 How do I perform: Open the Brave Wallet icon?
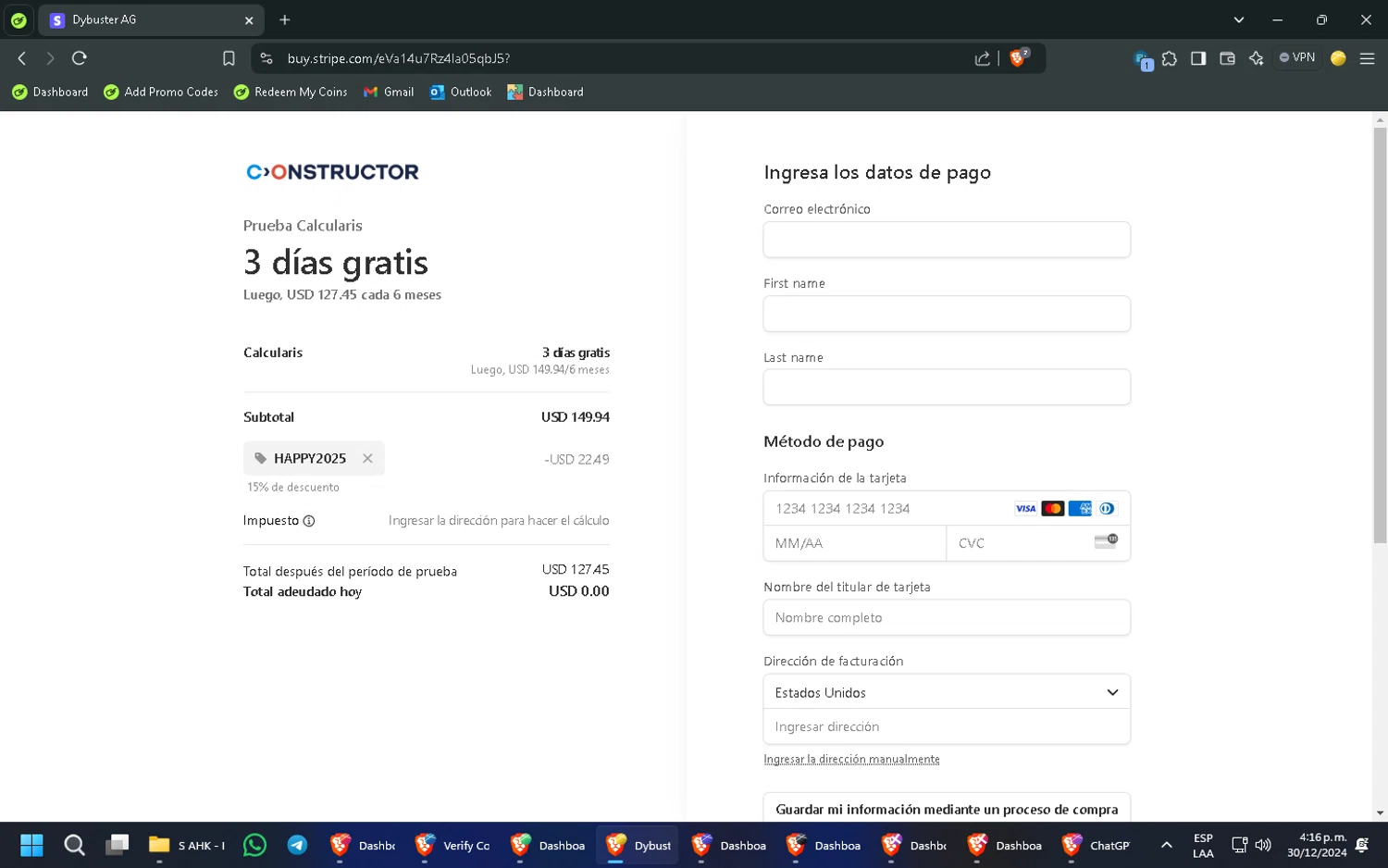1227,58
